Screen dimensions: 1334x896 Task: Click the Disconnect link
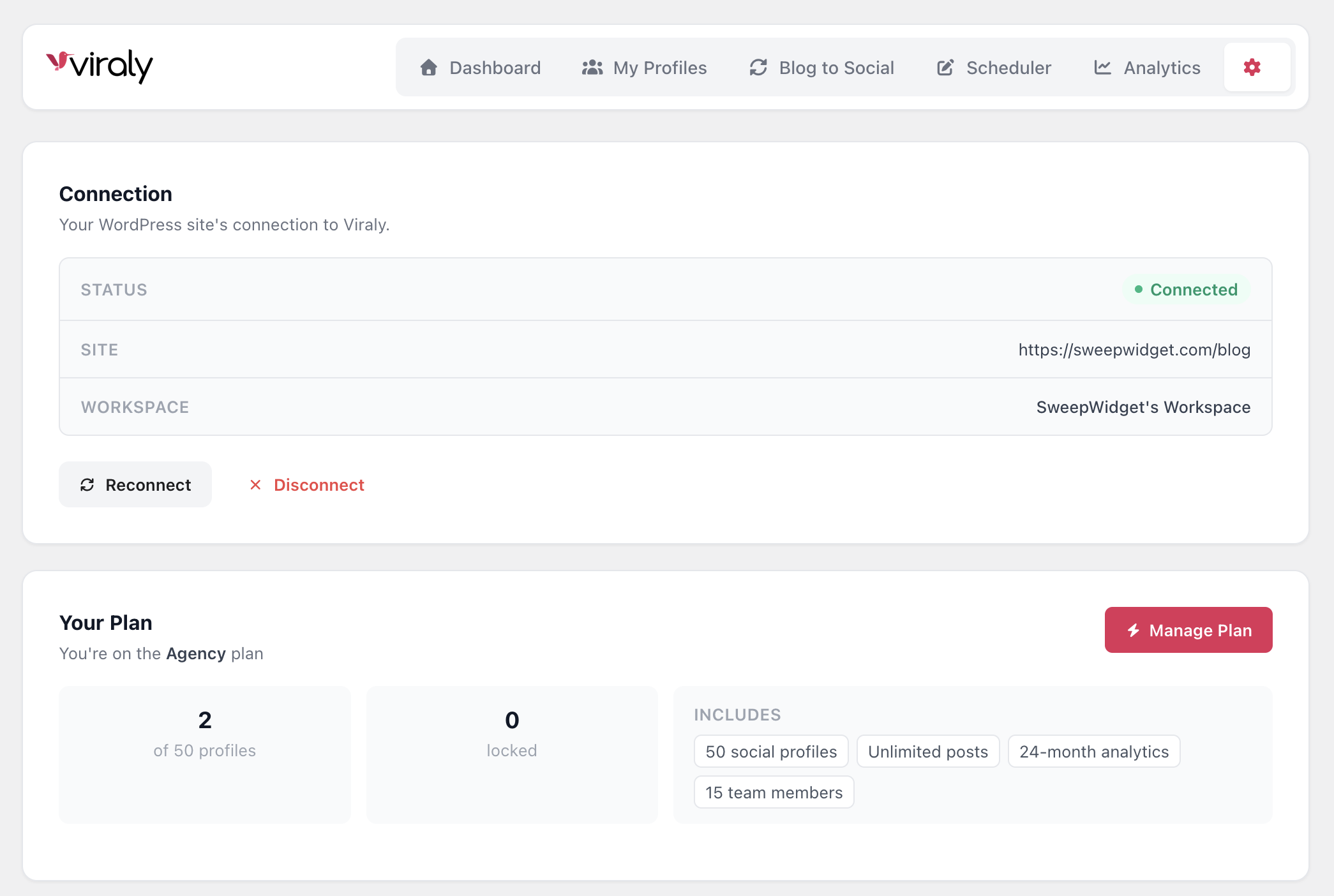(x=319, y=485)
